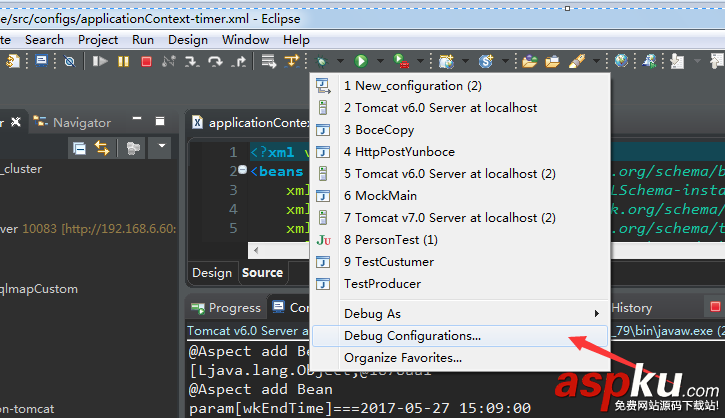Switch to the History tab
Screen dimensions: 725x418
(632, 307)
